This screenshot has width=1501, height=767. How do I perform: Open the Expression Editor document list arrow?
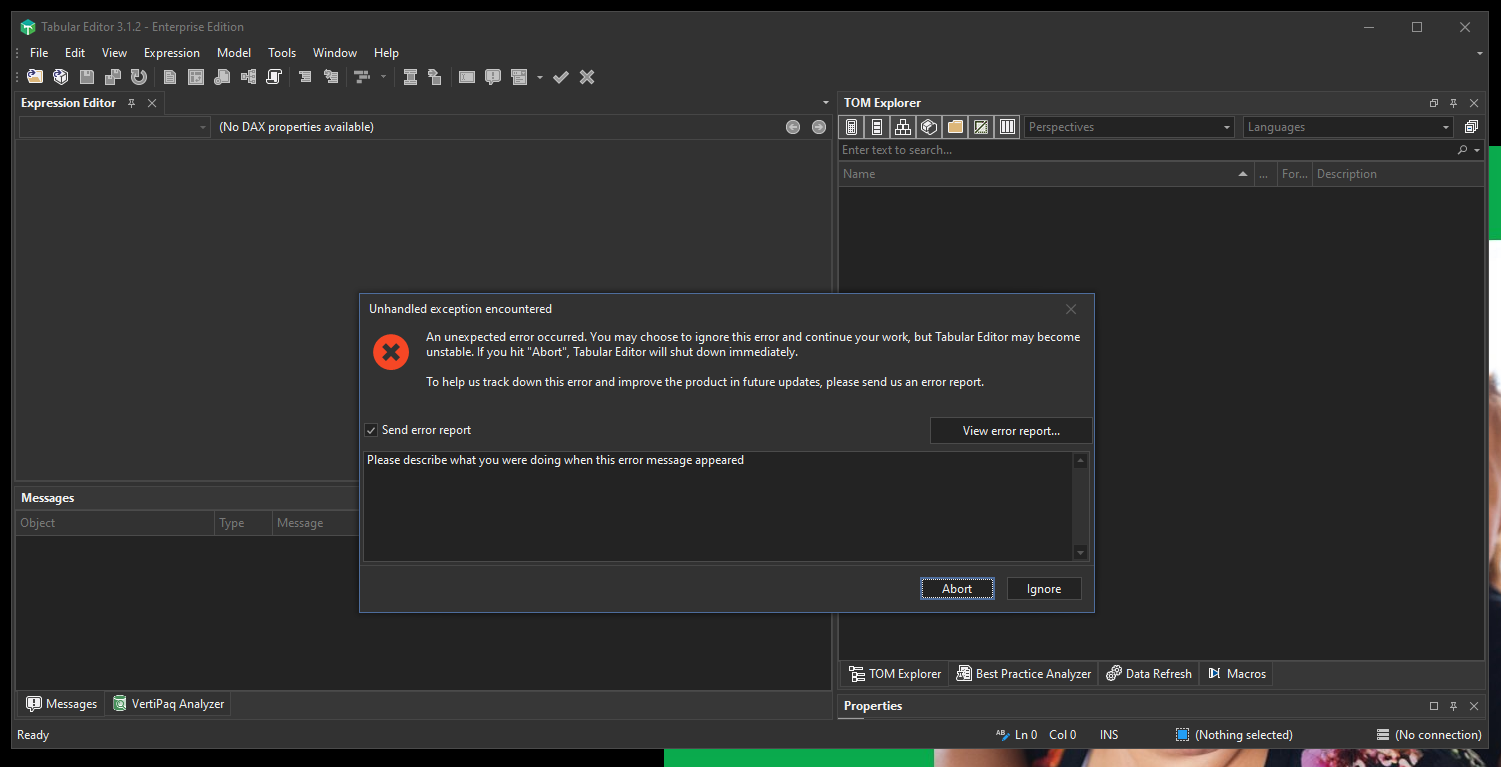(825, 103)
